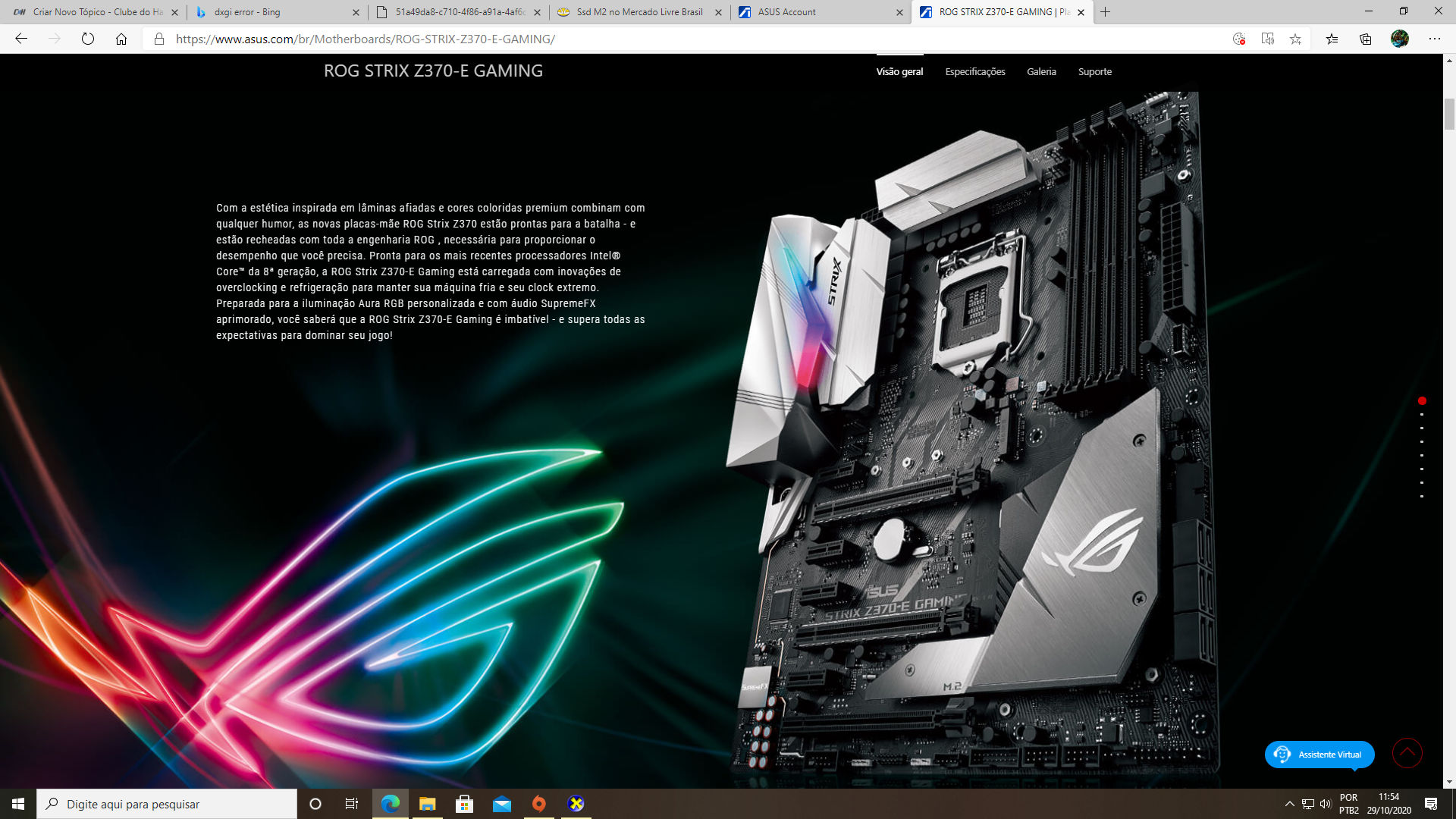The image size is (1456, 819).
Task: Go back to the previous page
Action: pos(21,39)
